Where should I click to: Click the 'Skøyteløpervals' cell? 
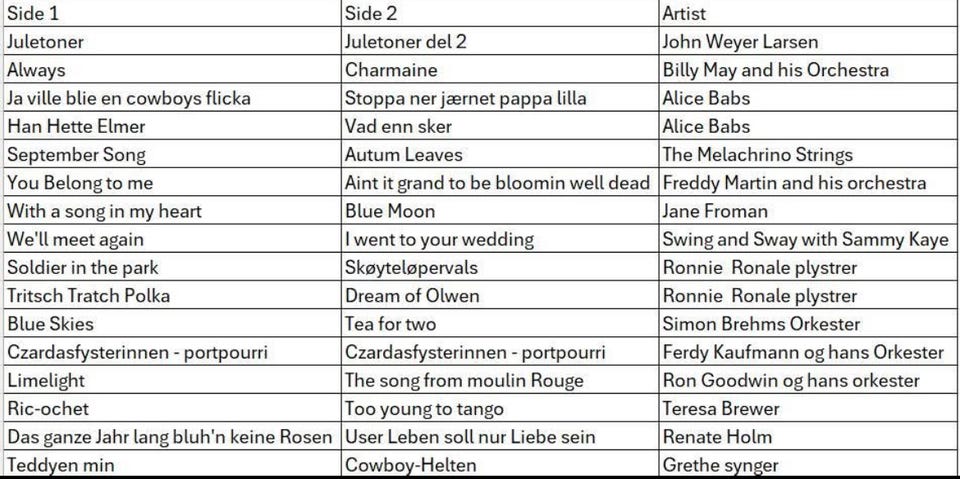pyautogui.click(x=500, y=266)
